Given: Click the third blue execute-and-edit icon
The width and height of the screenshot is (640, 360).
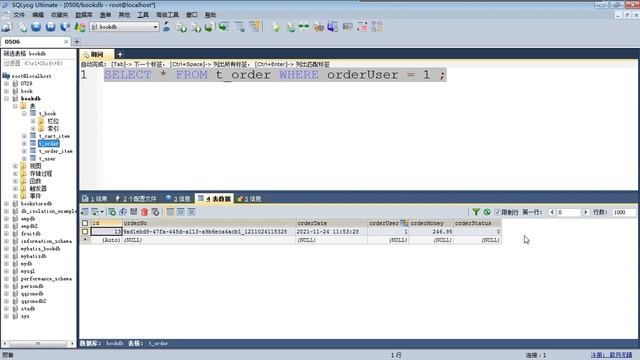Looking at the screenshot, I should click(64, 27).
